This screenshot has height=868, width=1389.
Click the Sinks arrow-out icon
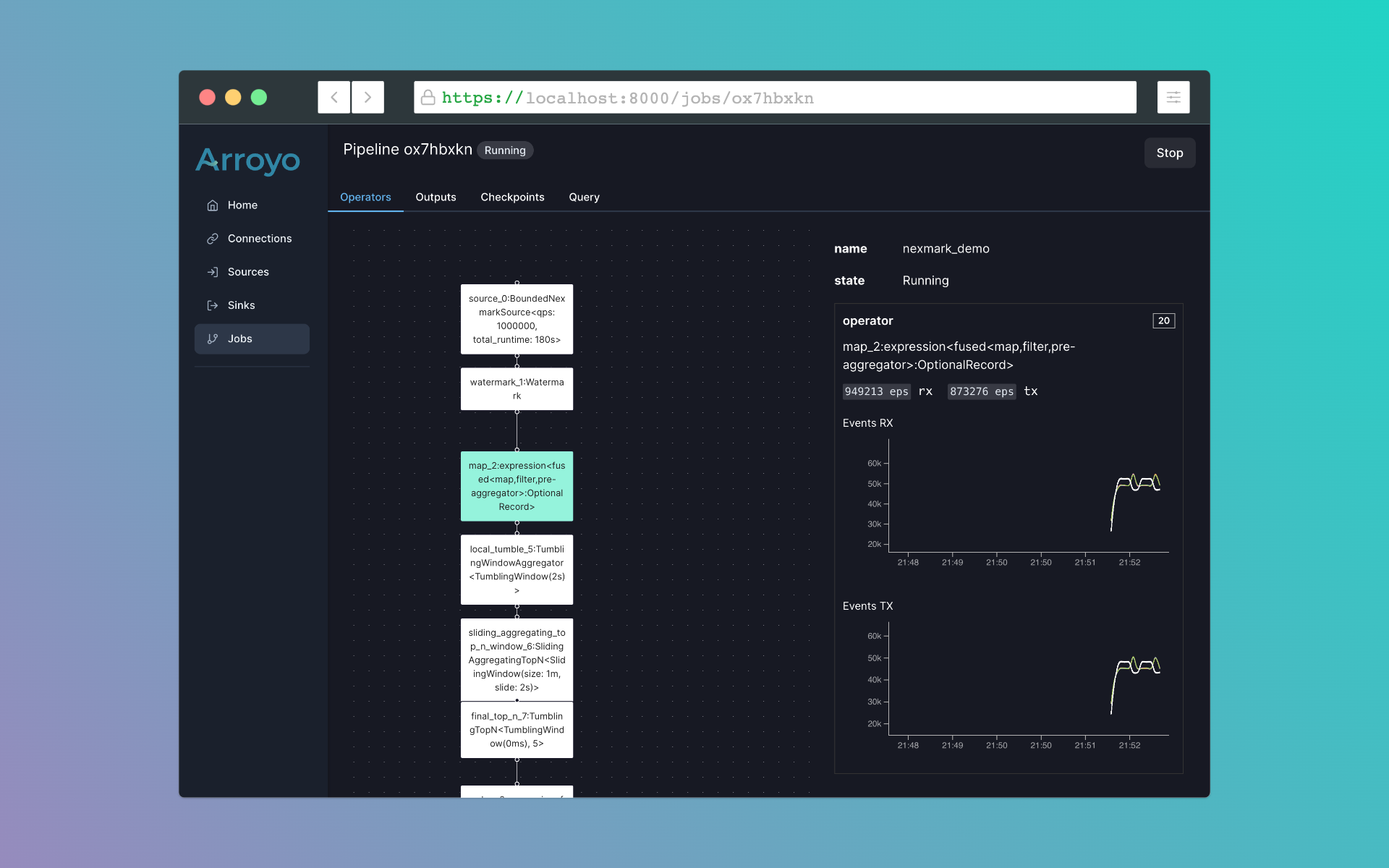(x=213, y=305)
